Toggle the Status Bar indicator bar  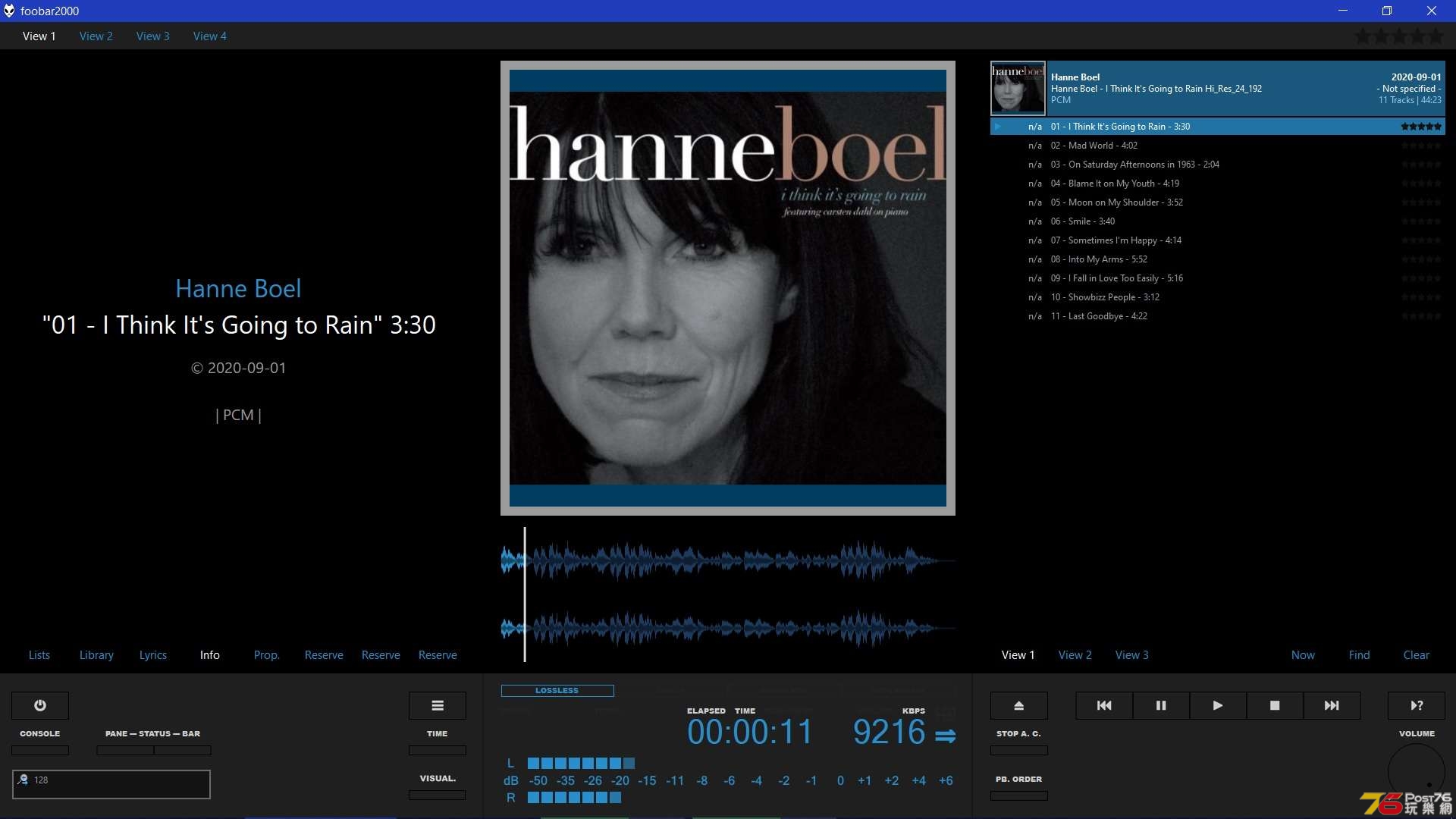coord(183,750)
